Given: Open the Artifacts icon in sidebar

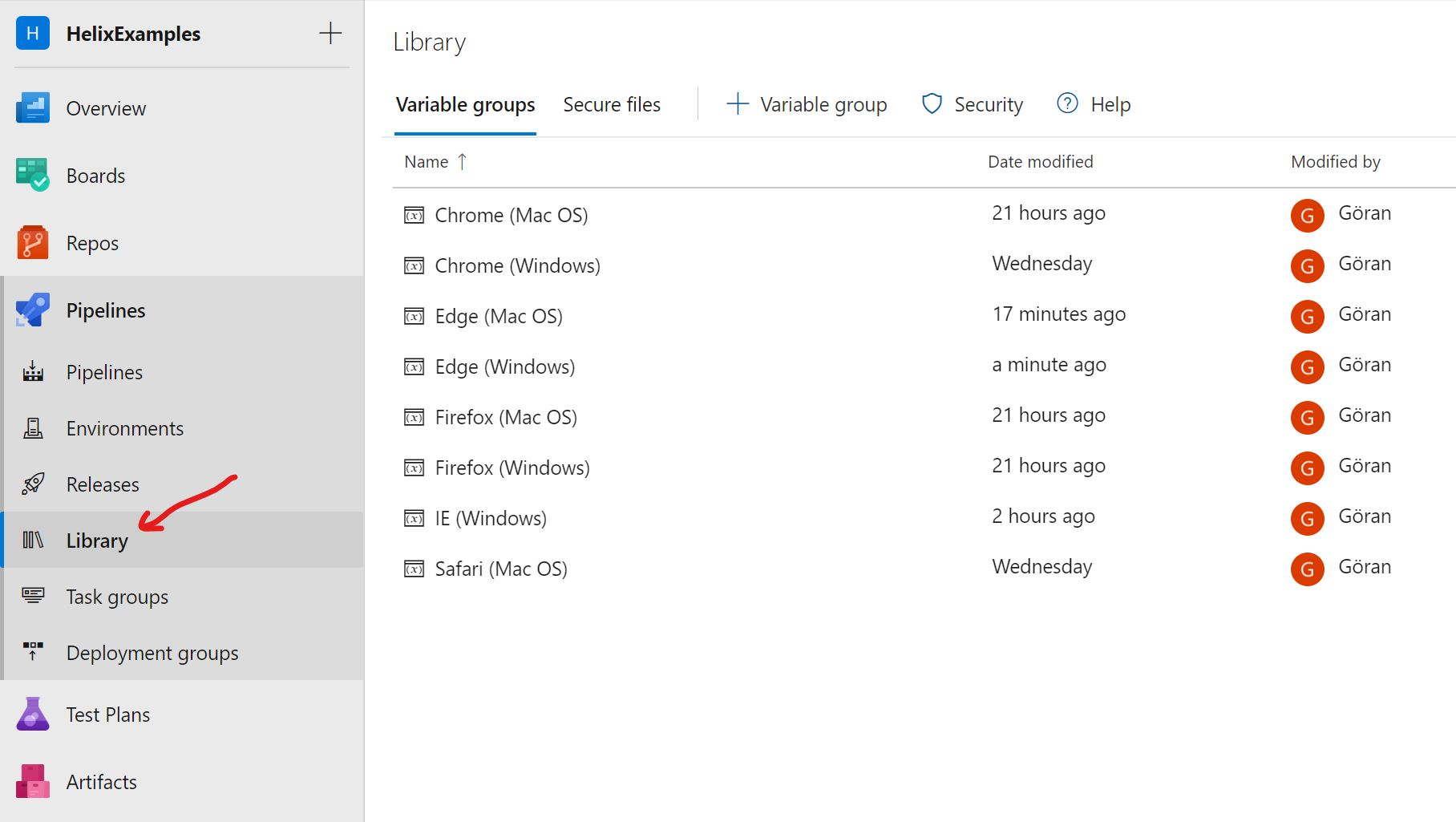Looking at the screenshot, I should (33, 782).
